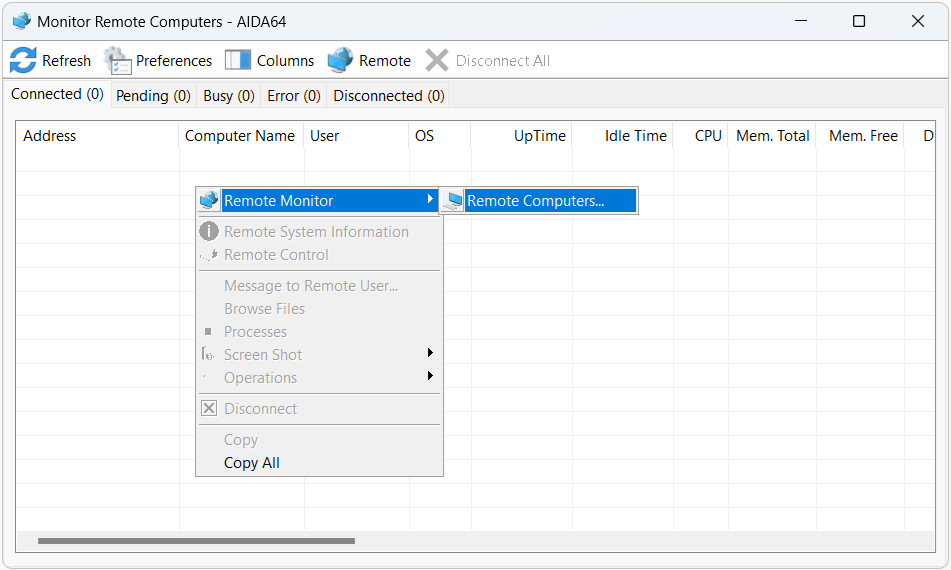Click the Disconnect All X icon
Screen dimensions: 951x570
point(437,60)
